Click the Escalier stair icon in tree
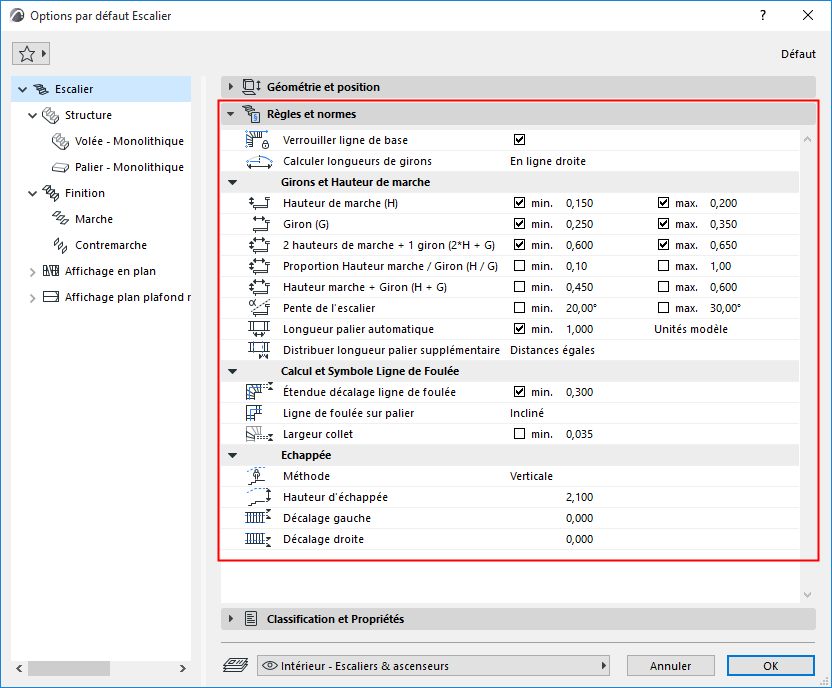The height and width of the screenshot is (688, 832). pyautogui.click(x=41, y=89)
